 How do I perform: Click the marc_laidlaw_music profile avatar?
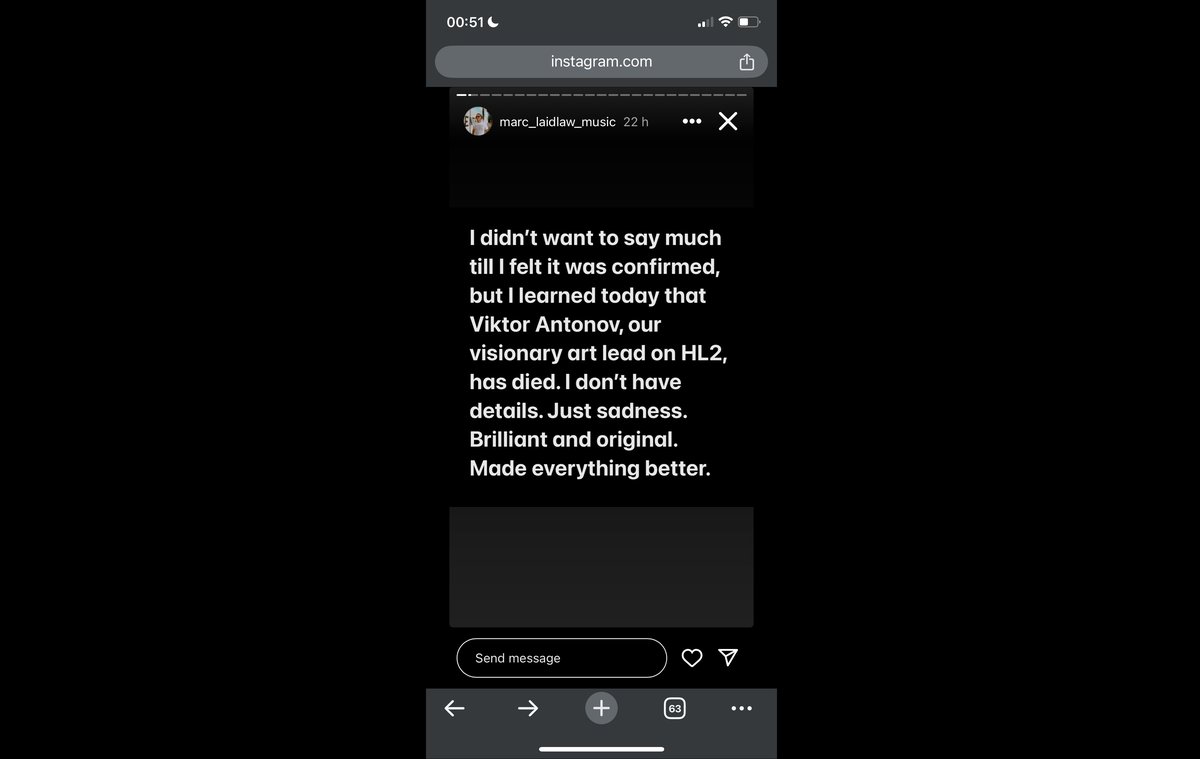tap(478, 121)
